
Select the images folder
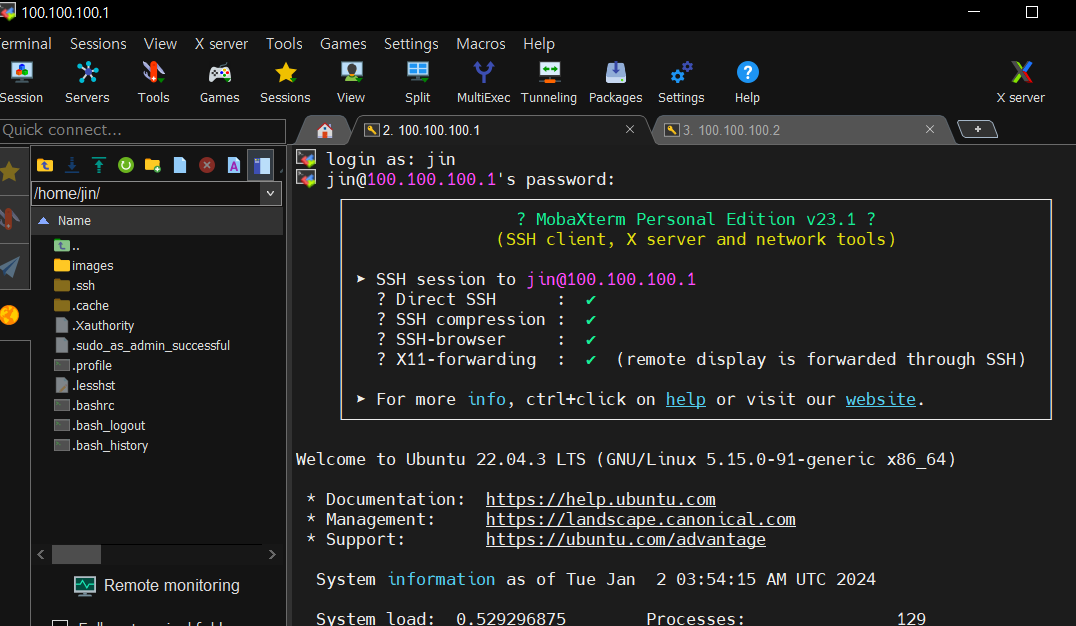click(x=84, y=266)
